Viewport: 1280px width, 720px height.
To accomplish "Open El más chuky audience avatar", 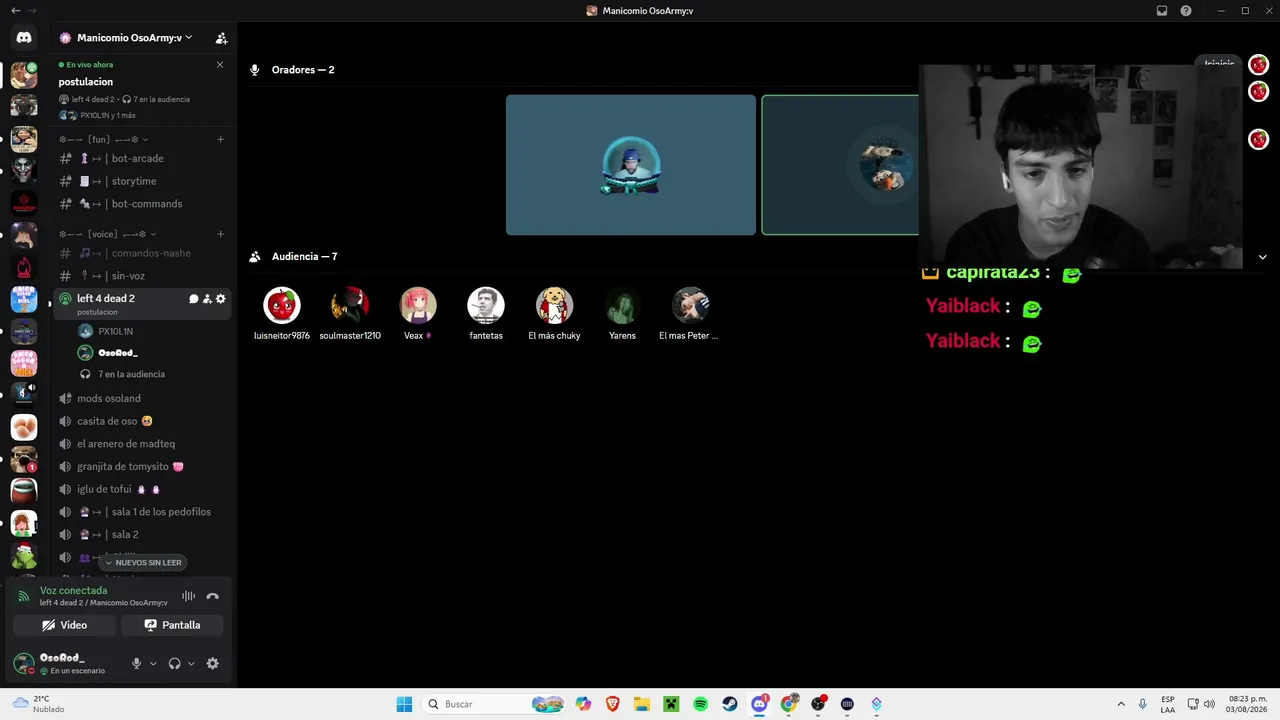I will coord(554,305).
